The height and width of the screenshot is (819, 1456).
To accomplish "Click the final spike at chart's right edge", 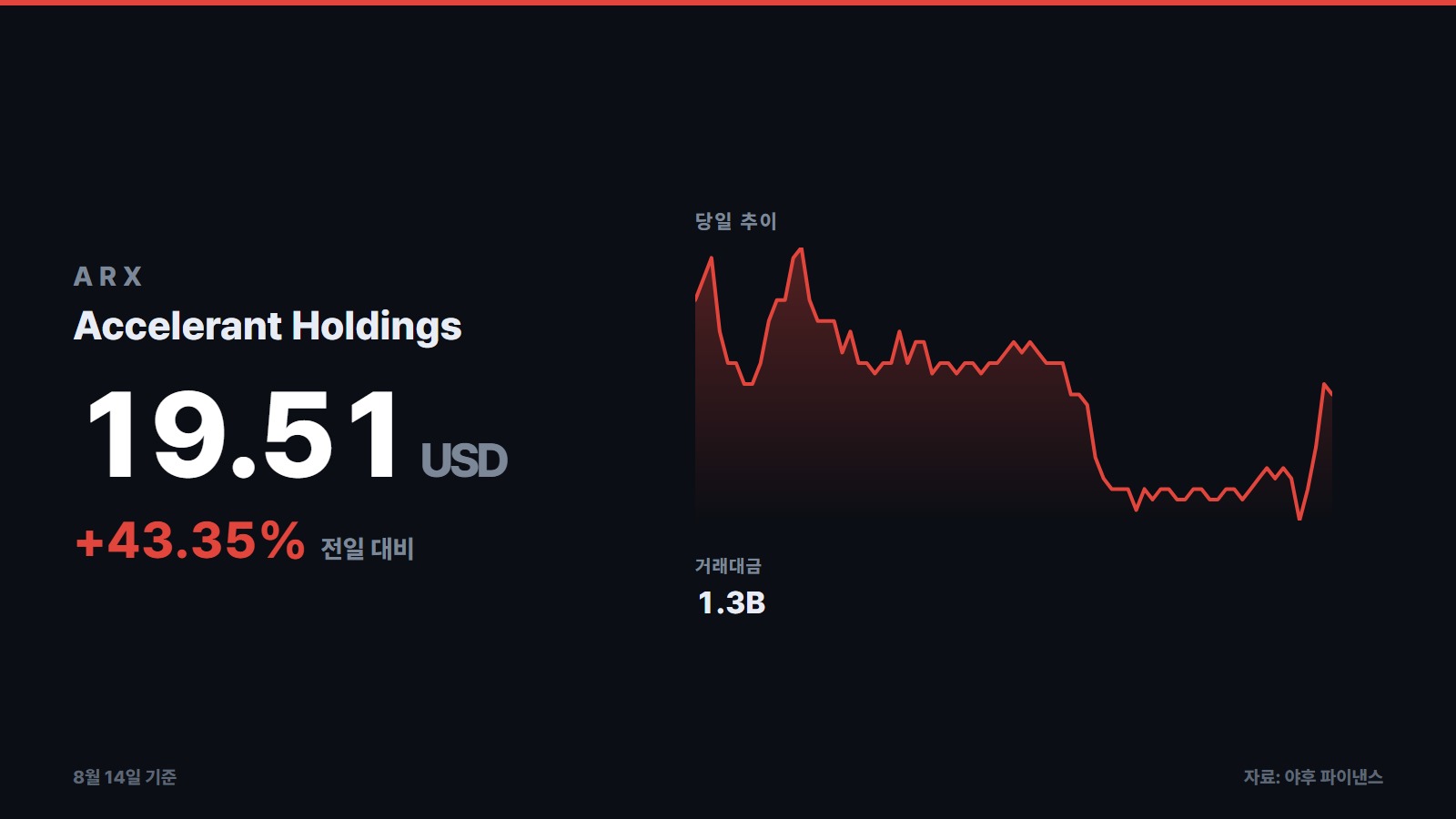I will tap(1325, 386).
